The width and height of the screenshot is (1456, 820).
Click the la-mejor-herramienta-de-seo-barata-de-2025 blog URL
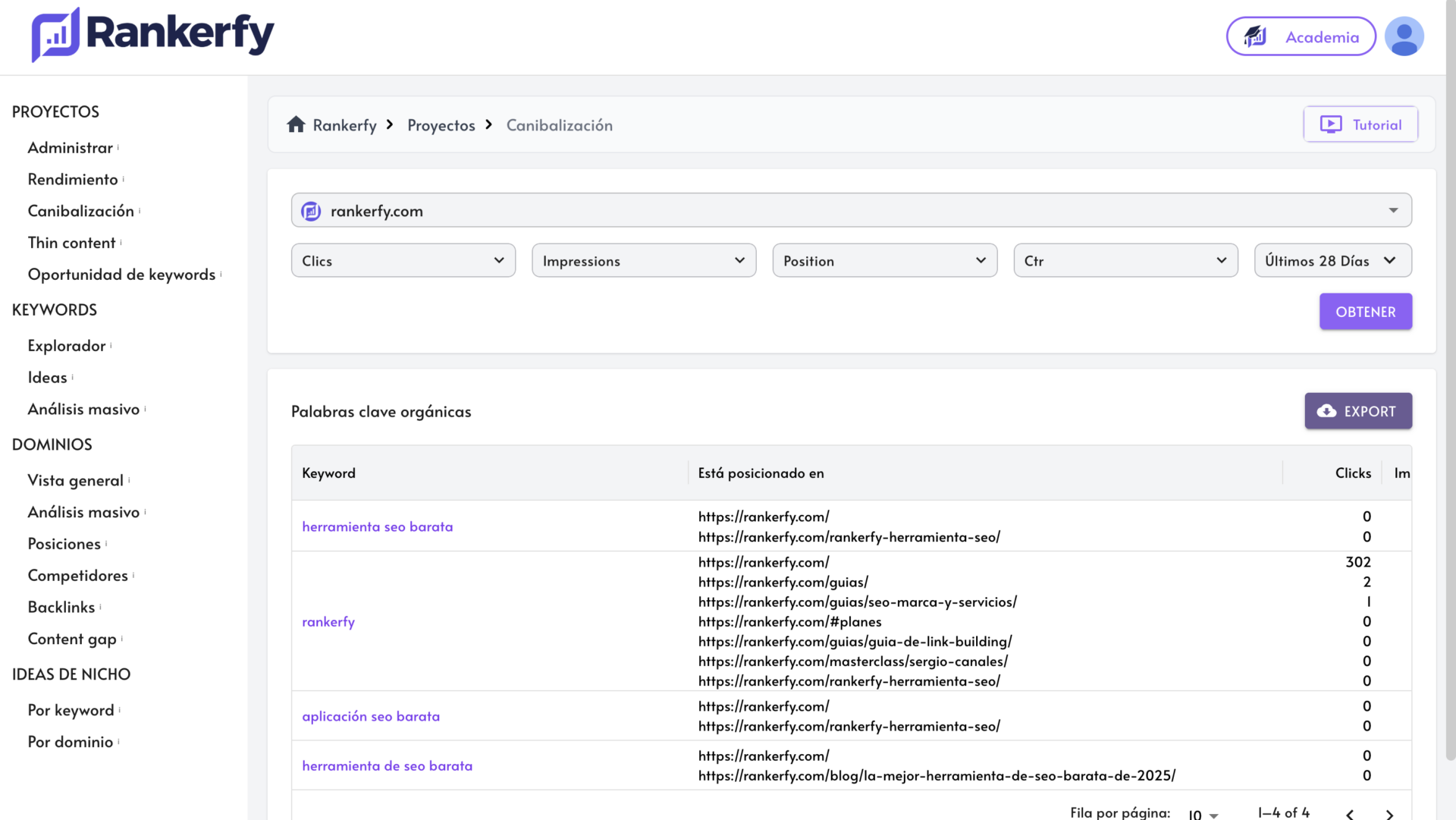937,775
